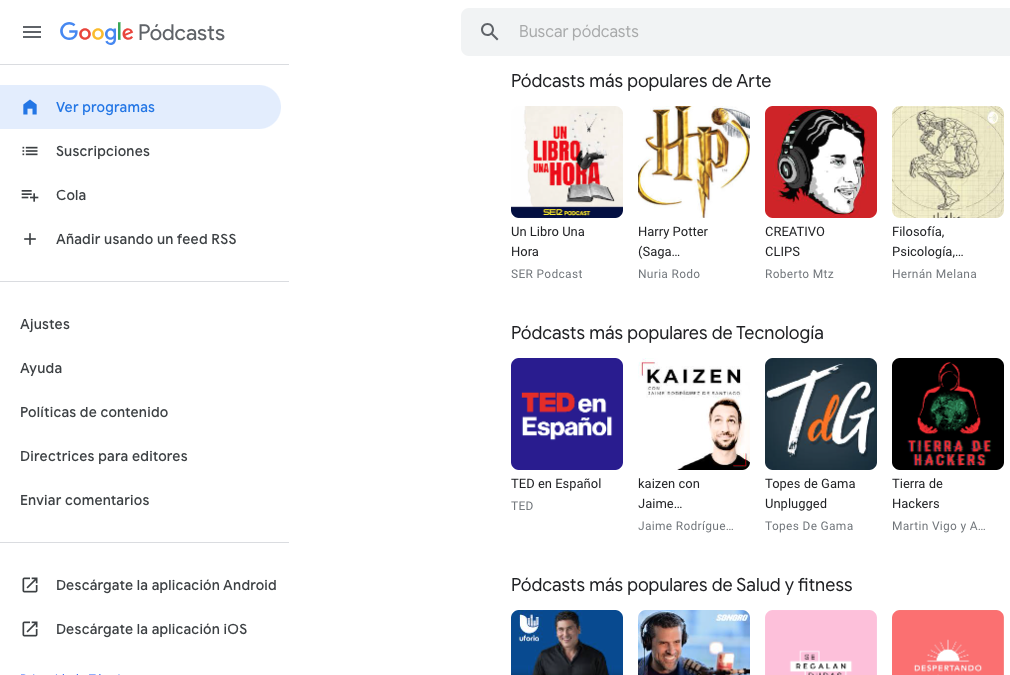Viewport: 1010px width, 675px height.
Task: Click external link icon for iOS app
Action: click(x=30, y=629)
